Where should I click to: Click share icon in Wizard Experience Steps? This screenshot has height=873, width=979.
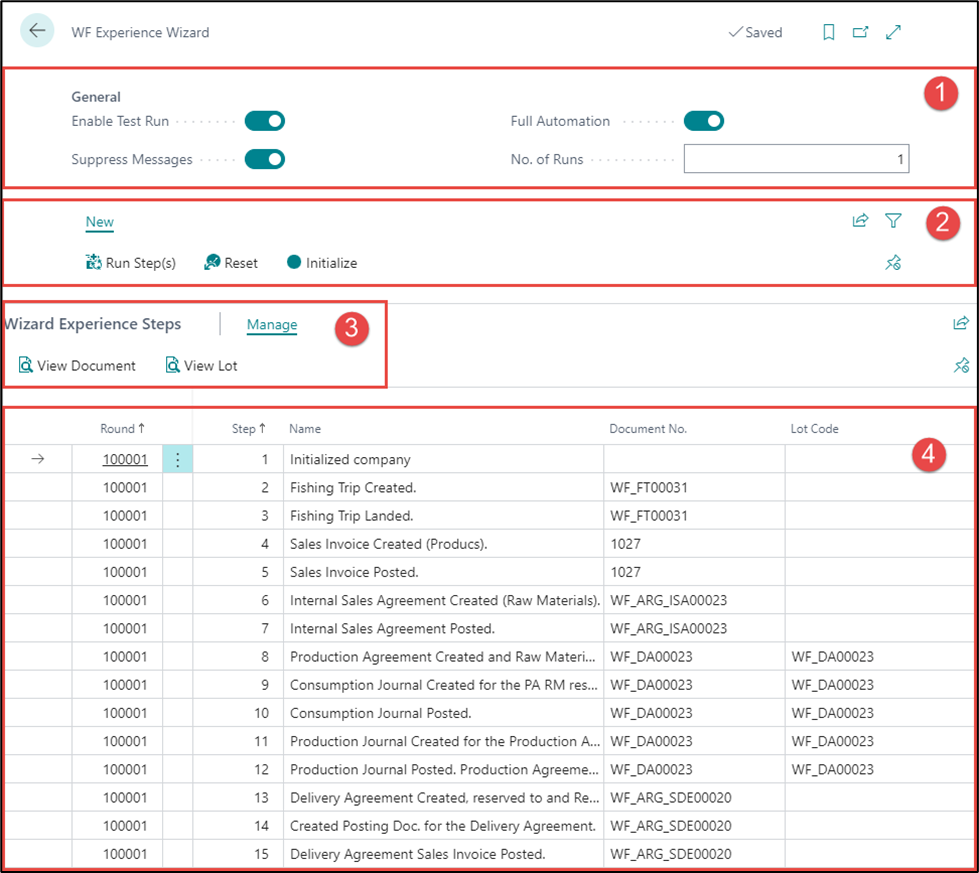point(960,323)
